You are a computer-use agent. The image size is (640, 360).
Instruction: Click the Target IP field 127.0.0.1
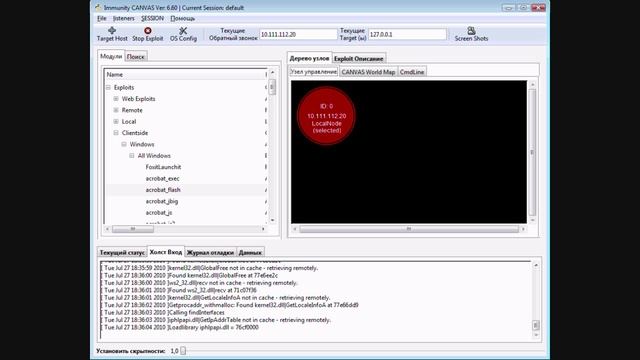[407, 34]
